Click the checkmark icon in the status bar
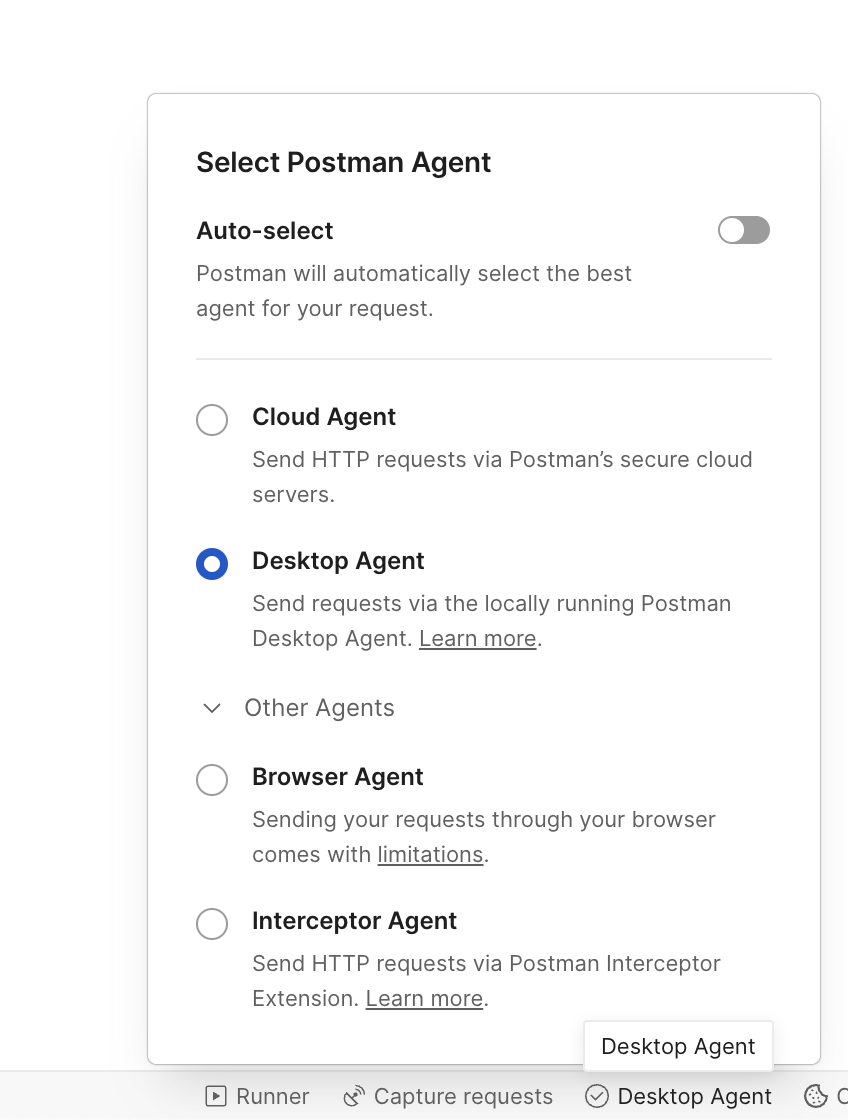Viewport: 848px width, 1120px height. pyautogui.click(x=597, y=1097)
